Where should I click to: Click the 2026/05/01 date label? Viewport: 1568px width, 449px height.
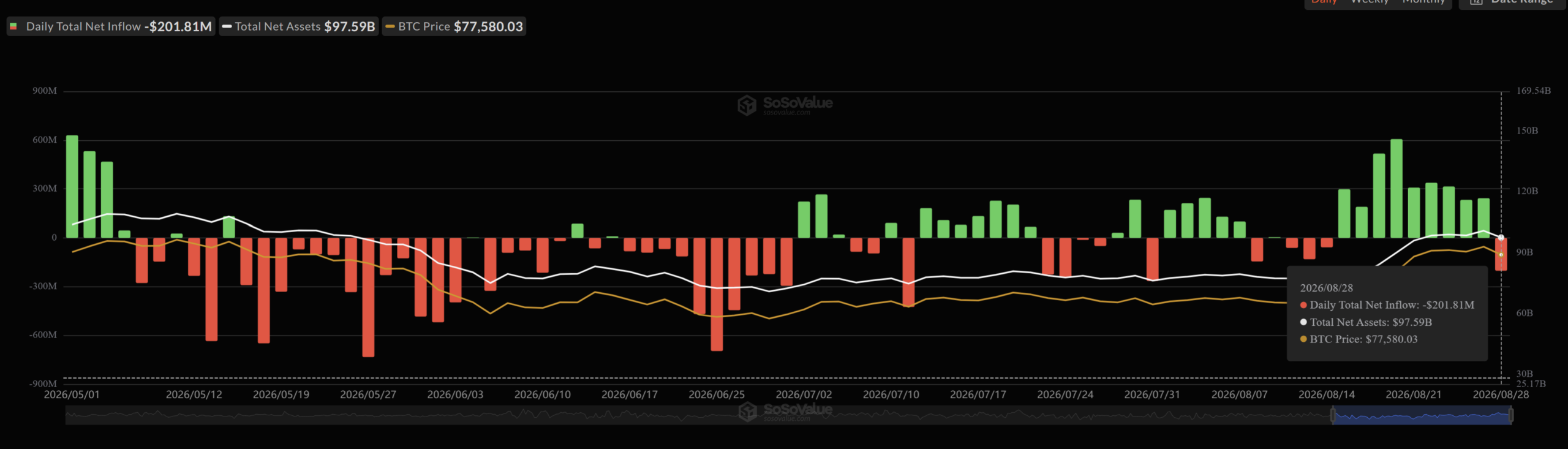pyautogui.click(x=72, y=394)
